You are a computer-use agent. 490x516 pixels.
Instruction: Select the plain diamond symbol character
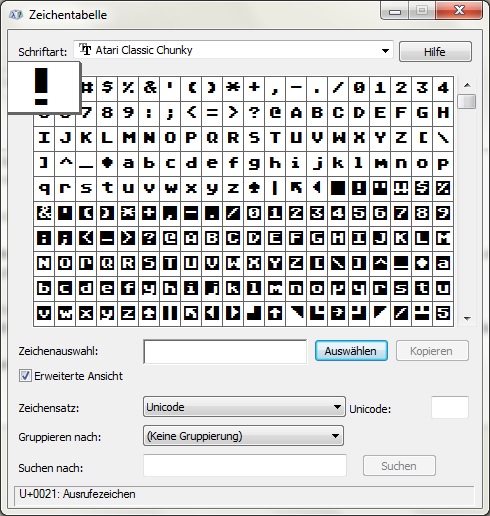tap(107, 163)
